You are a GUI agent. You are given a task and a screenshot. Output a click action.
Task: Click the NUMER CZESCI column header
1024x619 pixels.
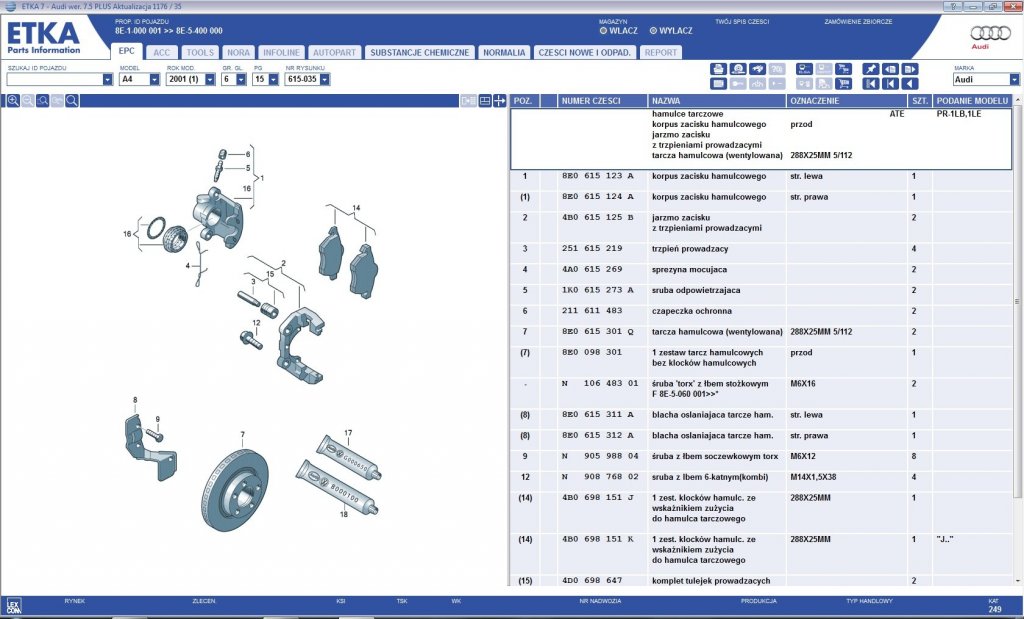tap(603, 101)
